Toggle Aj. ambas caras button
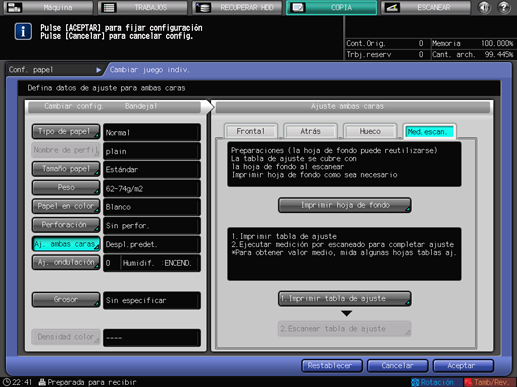 click(x=66, y=244)
